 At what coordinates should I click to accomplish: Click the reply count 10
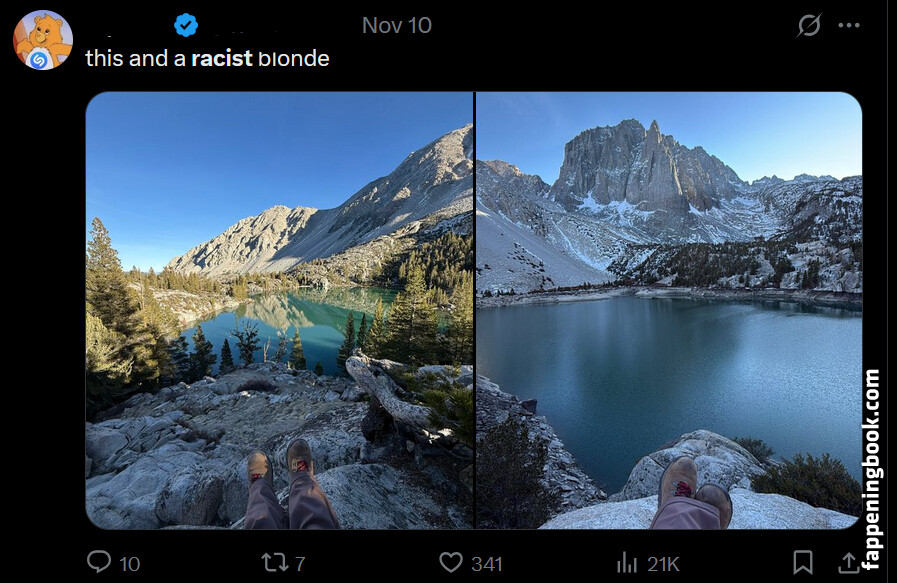(x=130, y=564)
